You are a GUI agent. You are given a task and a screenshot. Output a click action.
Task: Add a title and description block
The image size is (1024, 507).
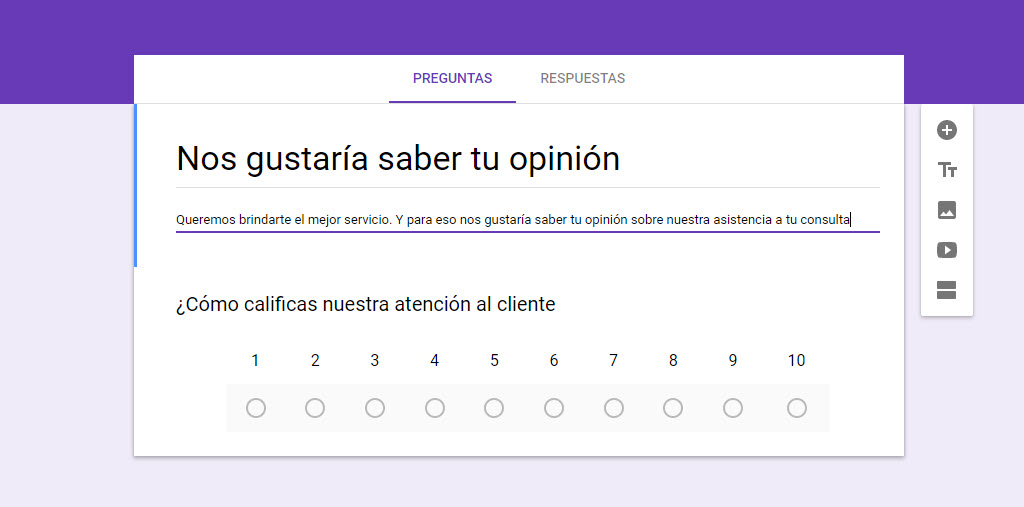(x=947, y=170)
